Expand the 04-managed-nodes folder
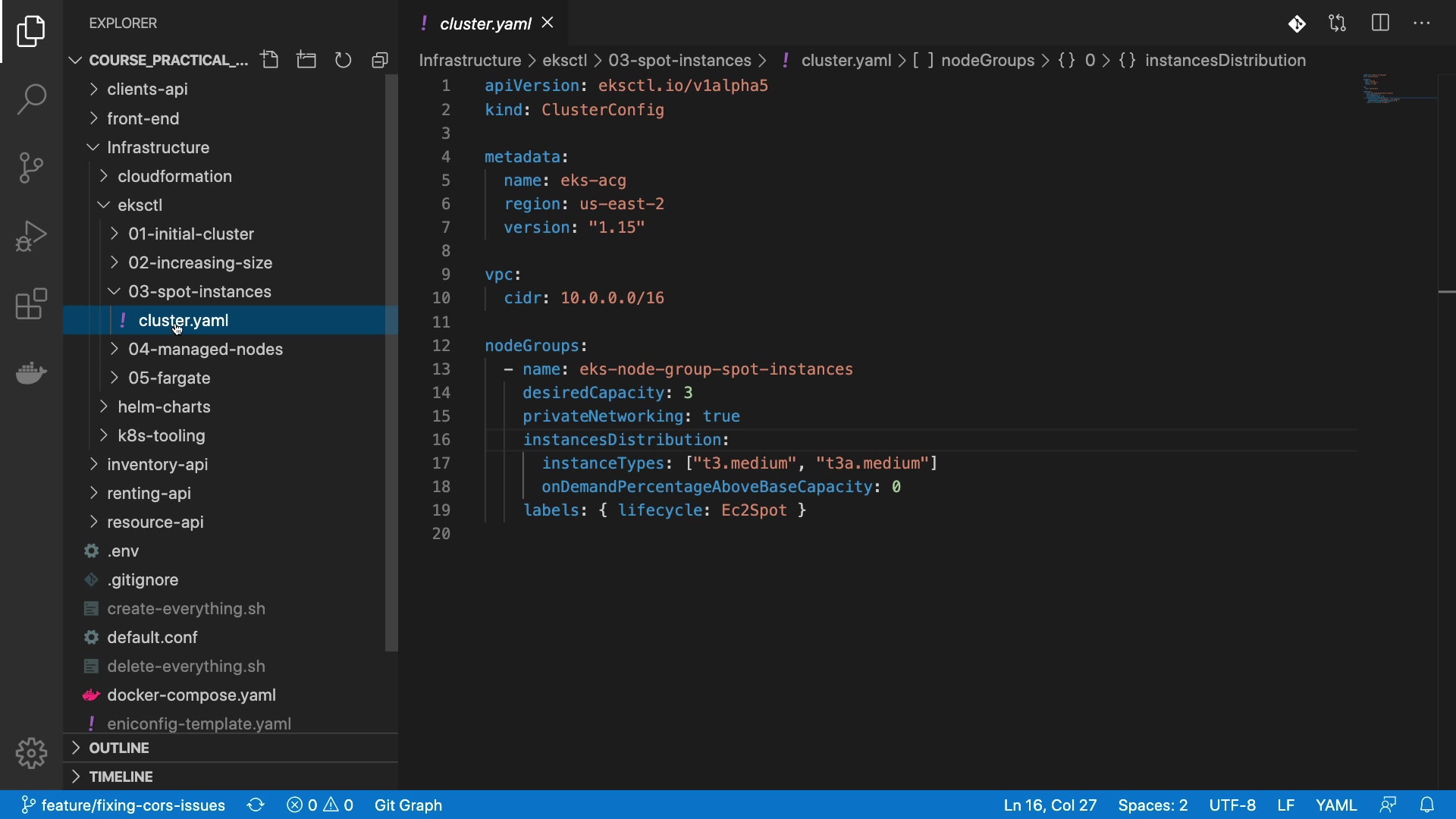This screenshot has width=1456, height=819. click(205, 350)
